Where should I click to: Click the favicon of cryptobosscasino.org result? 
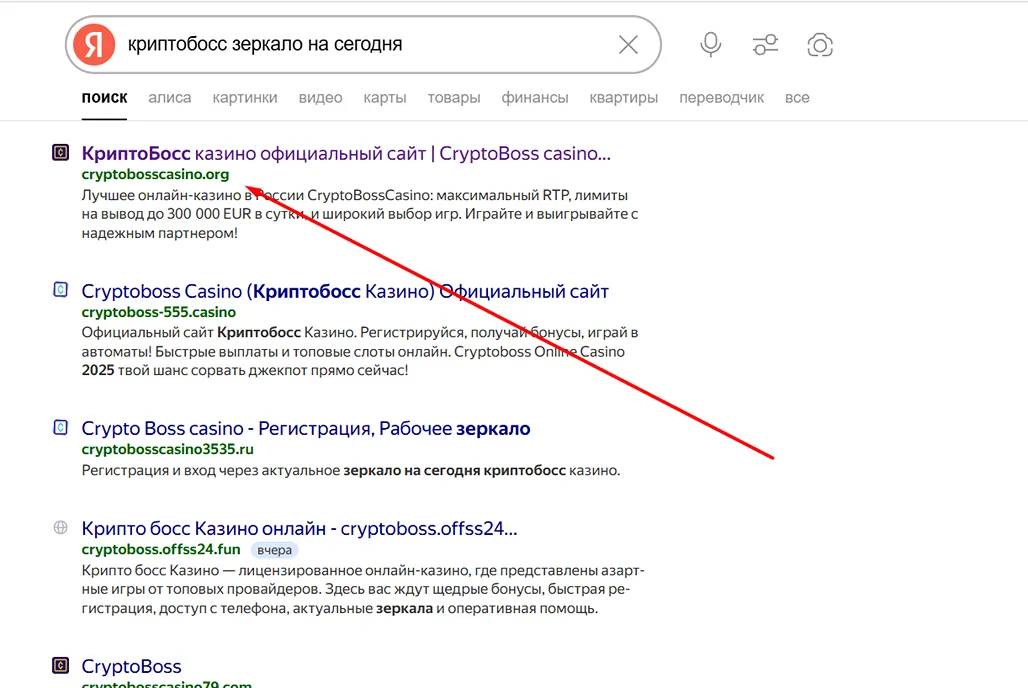[x=60, y=153]
